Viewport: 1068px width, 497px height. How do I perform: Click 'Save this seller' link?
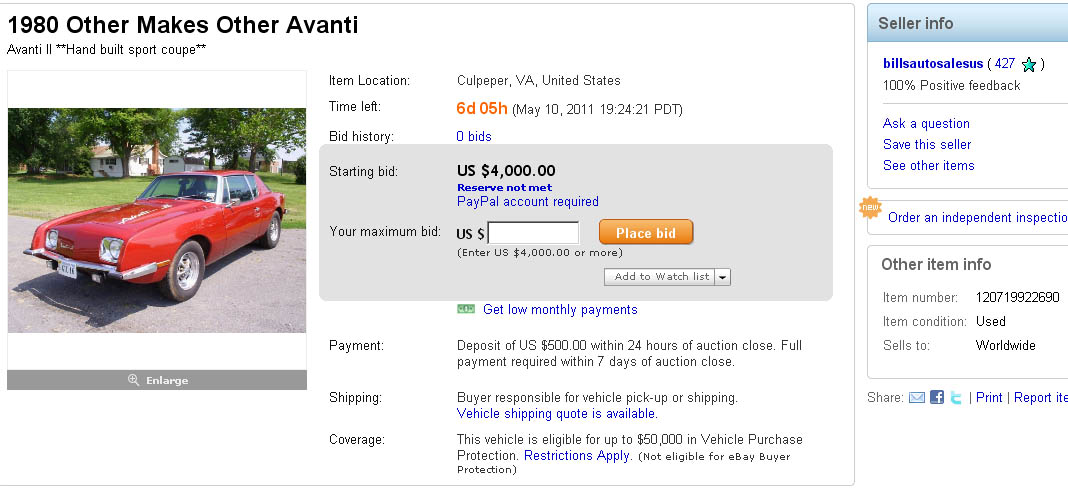click(927, 144)
